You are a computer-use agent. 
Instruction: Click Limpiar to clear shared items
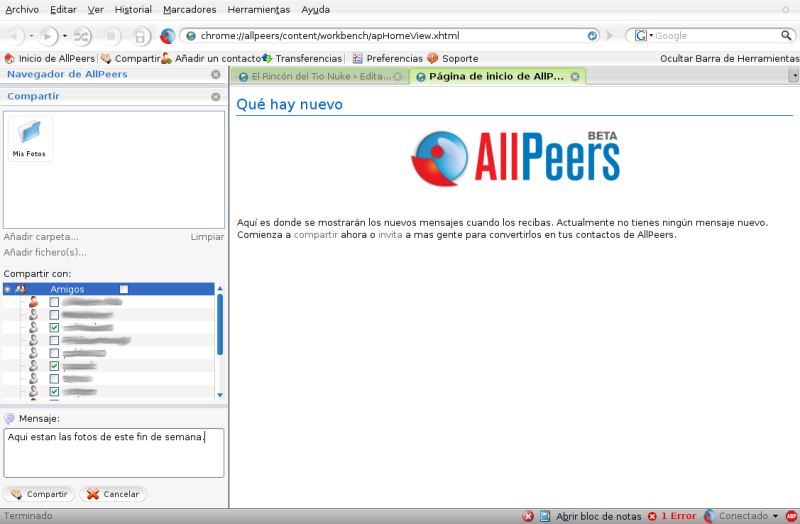point(207,237)
